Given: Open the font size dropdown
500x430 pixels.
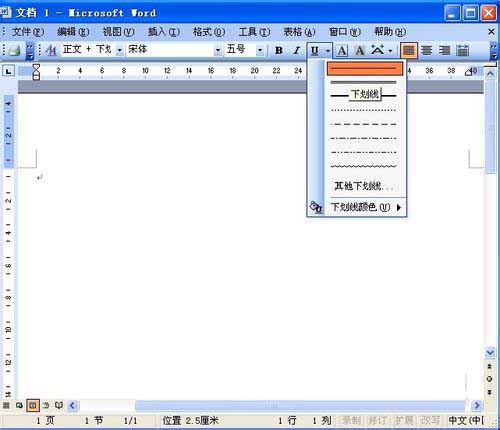Looking at the screenshot, I should pos(260,50).
